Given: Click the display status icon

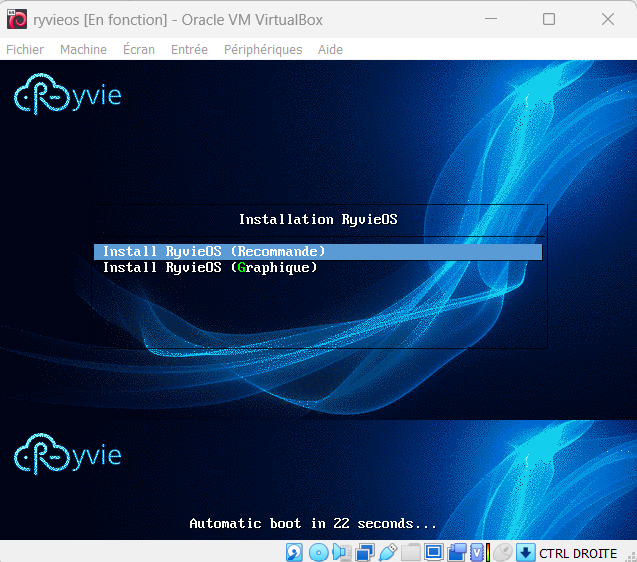Looking at the screenshot, I should tap(433, 553).
